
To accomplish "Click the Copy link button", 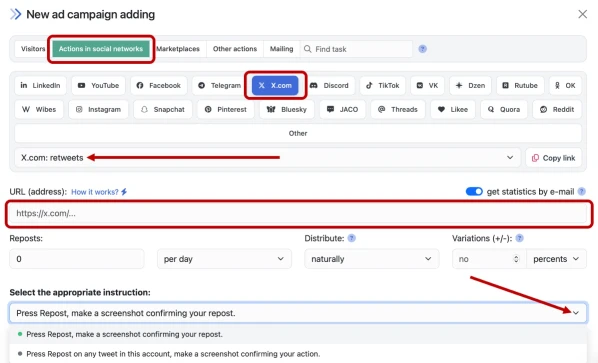I will (x=554, y=157).
